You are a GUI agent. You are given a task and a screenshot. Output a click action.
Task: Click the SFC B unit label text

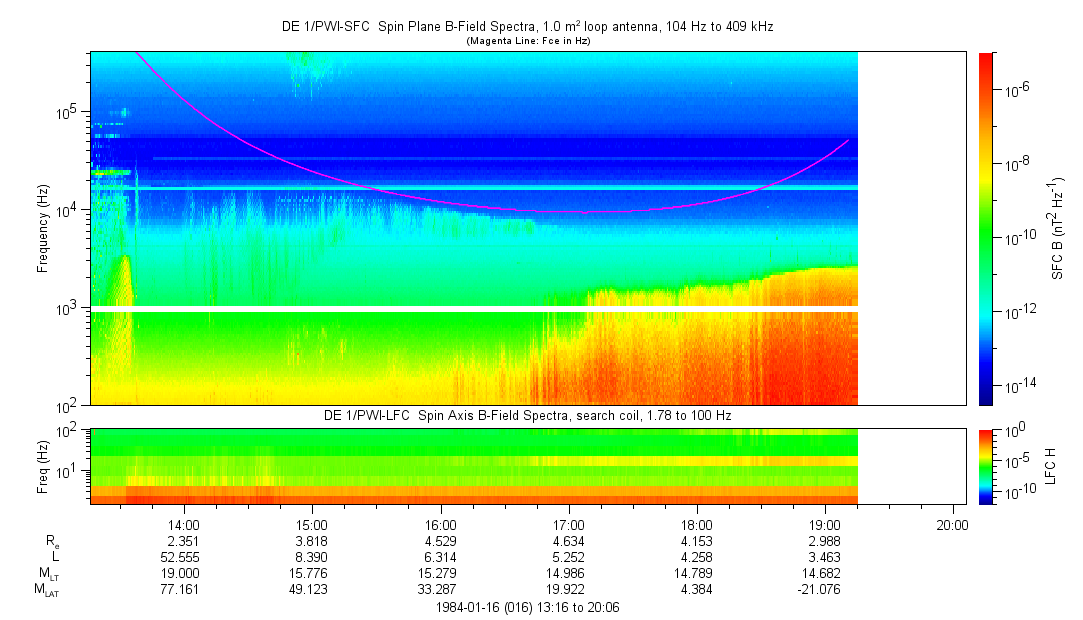1058,228
